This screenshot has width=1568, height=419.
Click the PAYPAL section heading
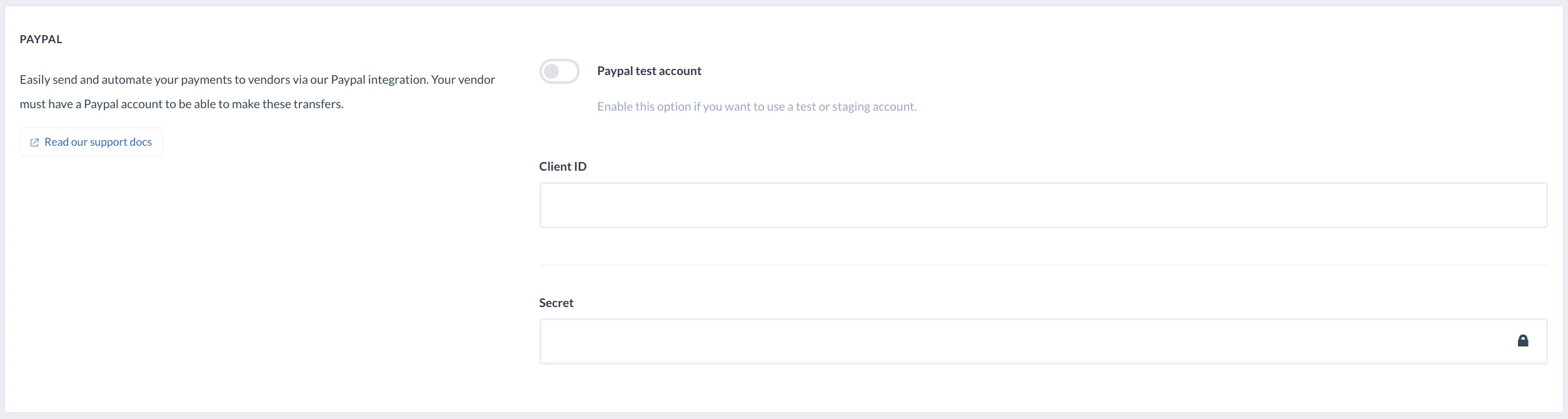pyautogui.click(x=41, y=39)
